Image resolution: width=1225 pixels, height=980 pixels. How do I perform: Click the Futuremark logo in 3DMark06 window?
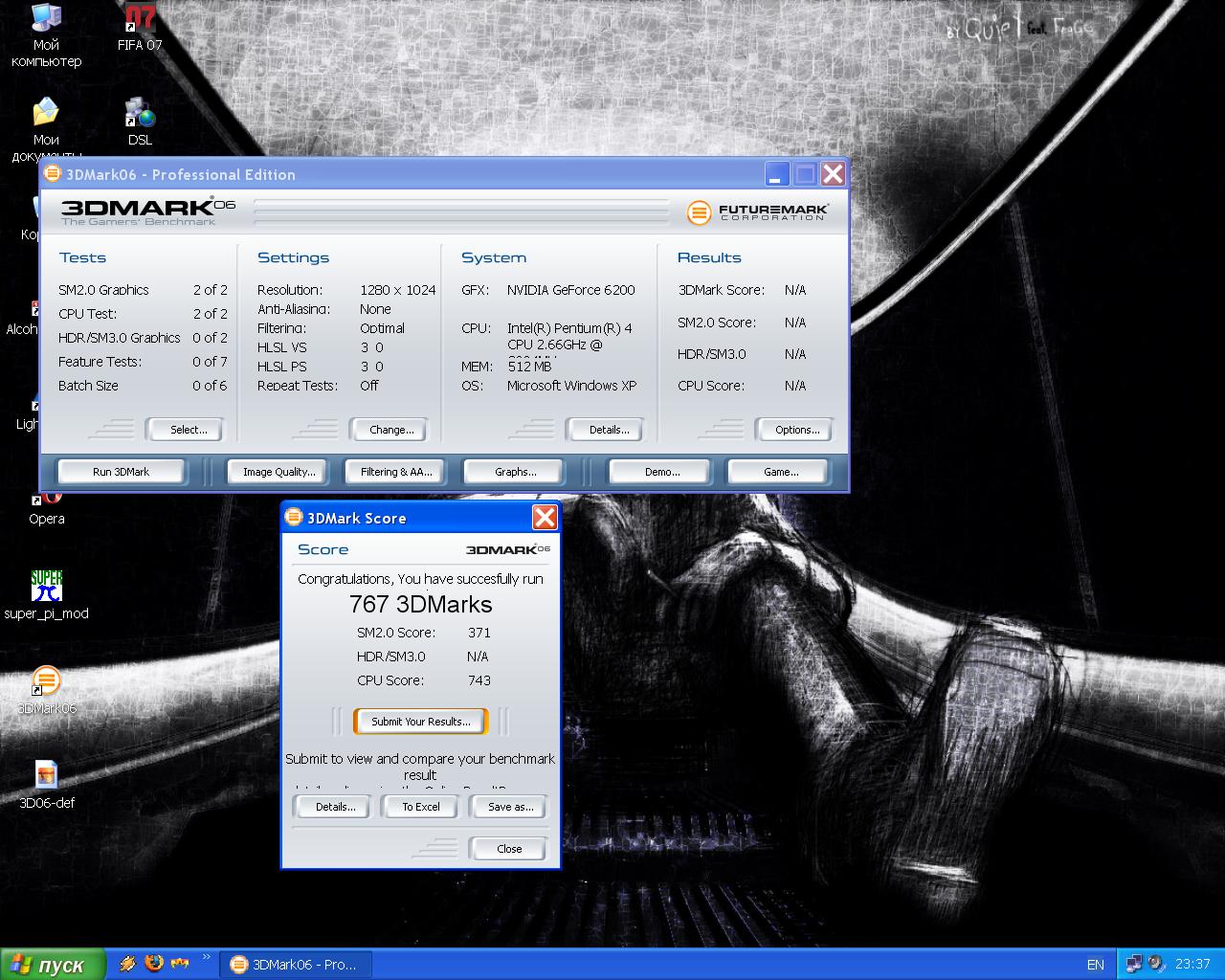pos(757,212)
